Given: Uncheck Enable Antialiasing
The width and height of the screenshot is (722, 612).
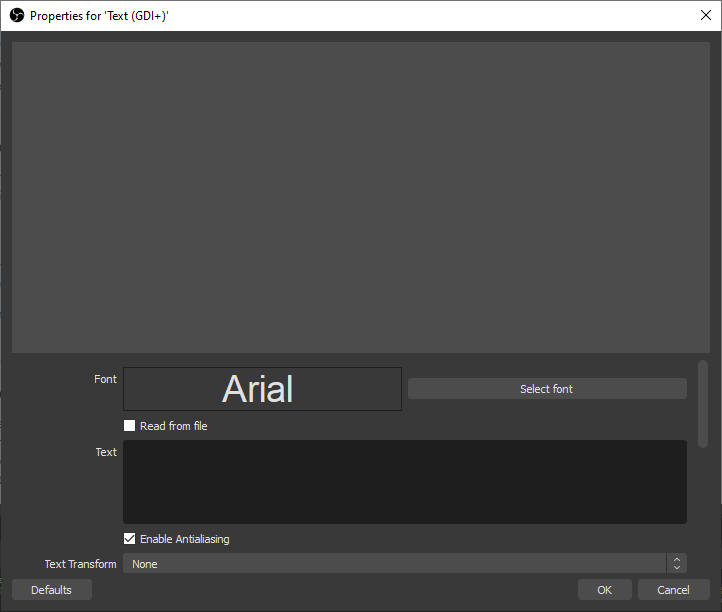Looking at the screenshot, I should pyautogui.click(x=129, y=539).
